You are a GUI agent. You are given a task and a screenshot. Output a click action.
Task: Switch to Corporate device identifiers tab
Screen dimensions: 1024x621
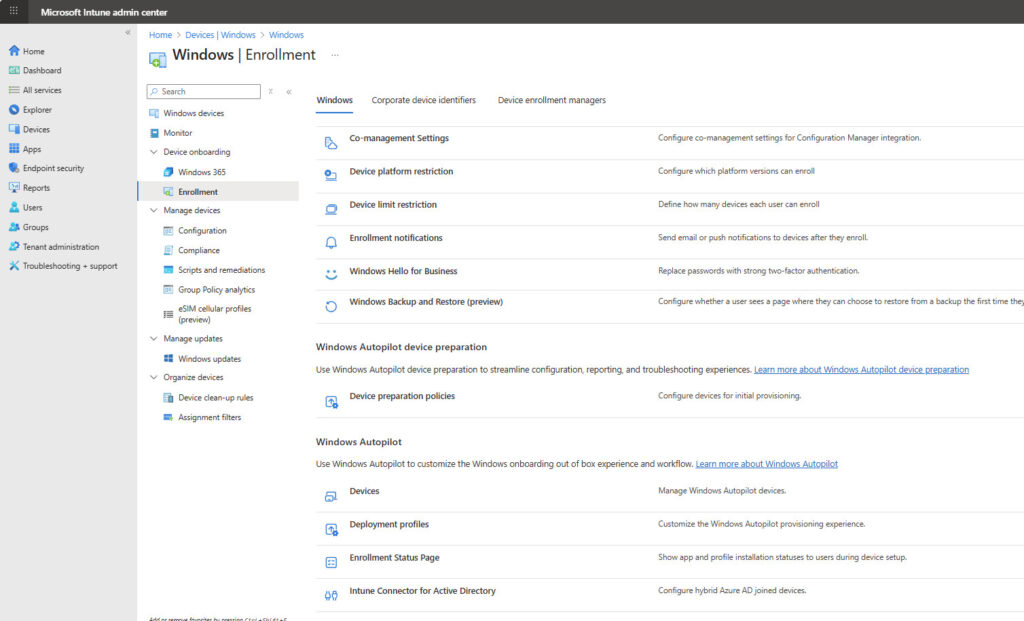tap(423, 100)
